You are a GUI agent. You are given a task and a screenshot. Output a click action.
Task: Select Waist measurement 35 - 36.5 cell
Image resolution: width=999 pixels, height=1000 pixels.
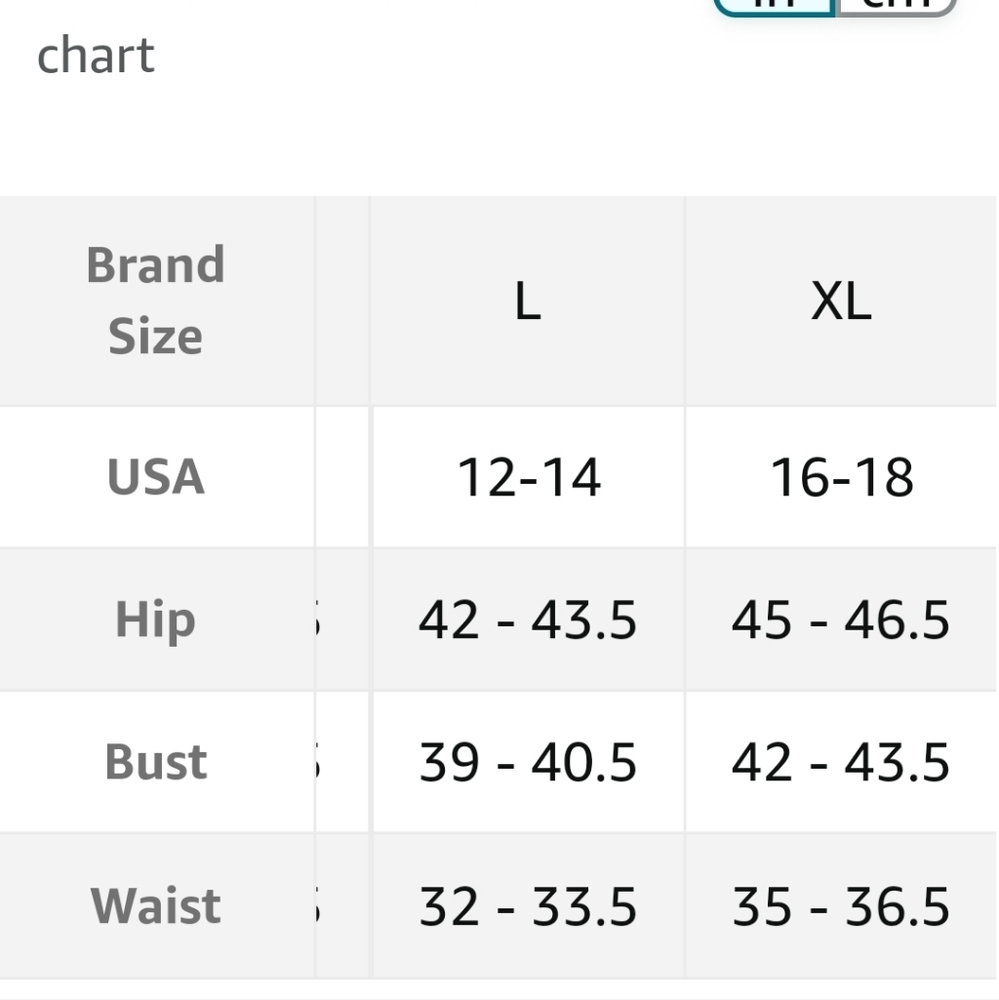841,906
